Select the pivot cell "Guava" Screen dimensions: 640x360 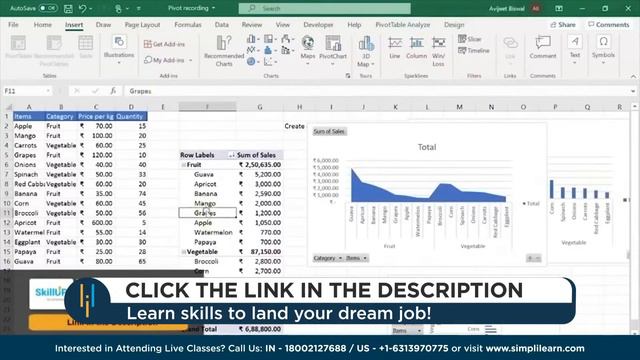(x=207, y=174)
